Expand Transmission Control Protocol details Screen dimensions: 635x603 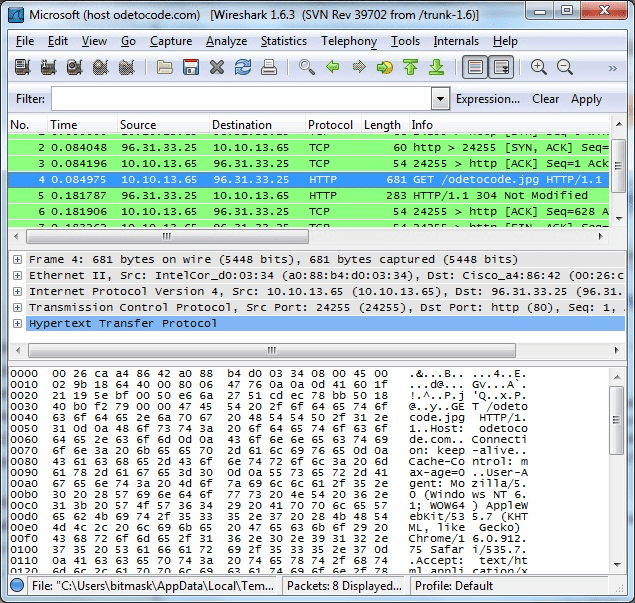click(18, 308)
